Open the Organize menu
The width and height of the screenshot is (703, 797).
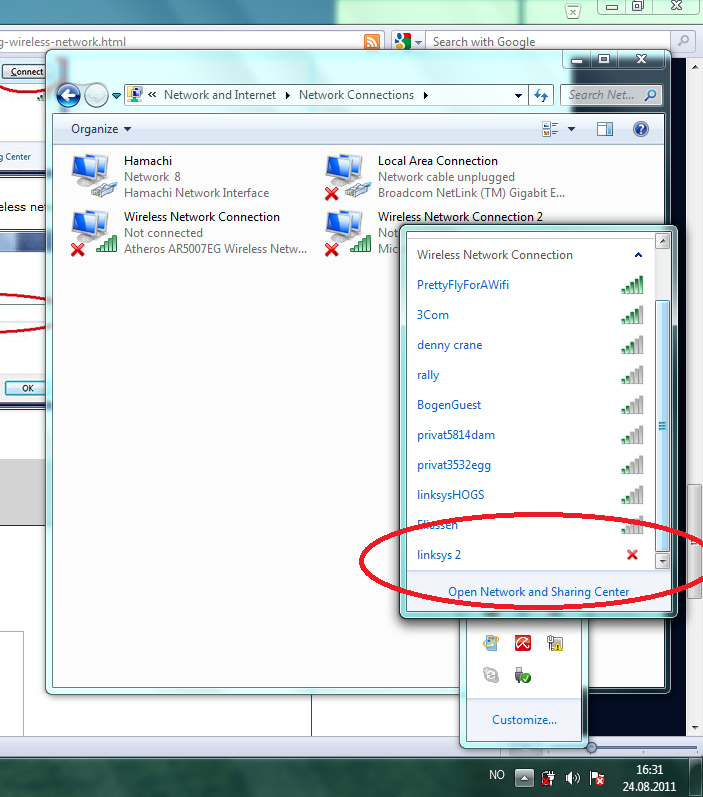[101, 129]
